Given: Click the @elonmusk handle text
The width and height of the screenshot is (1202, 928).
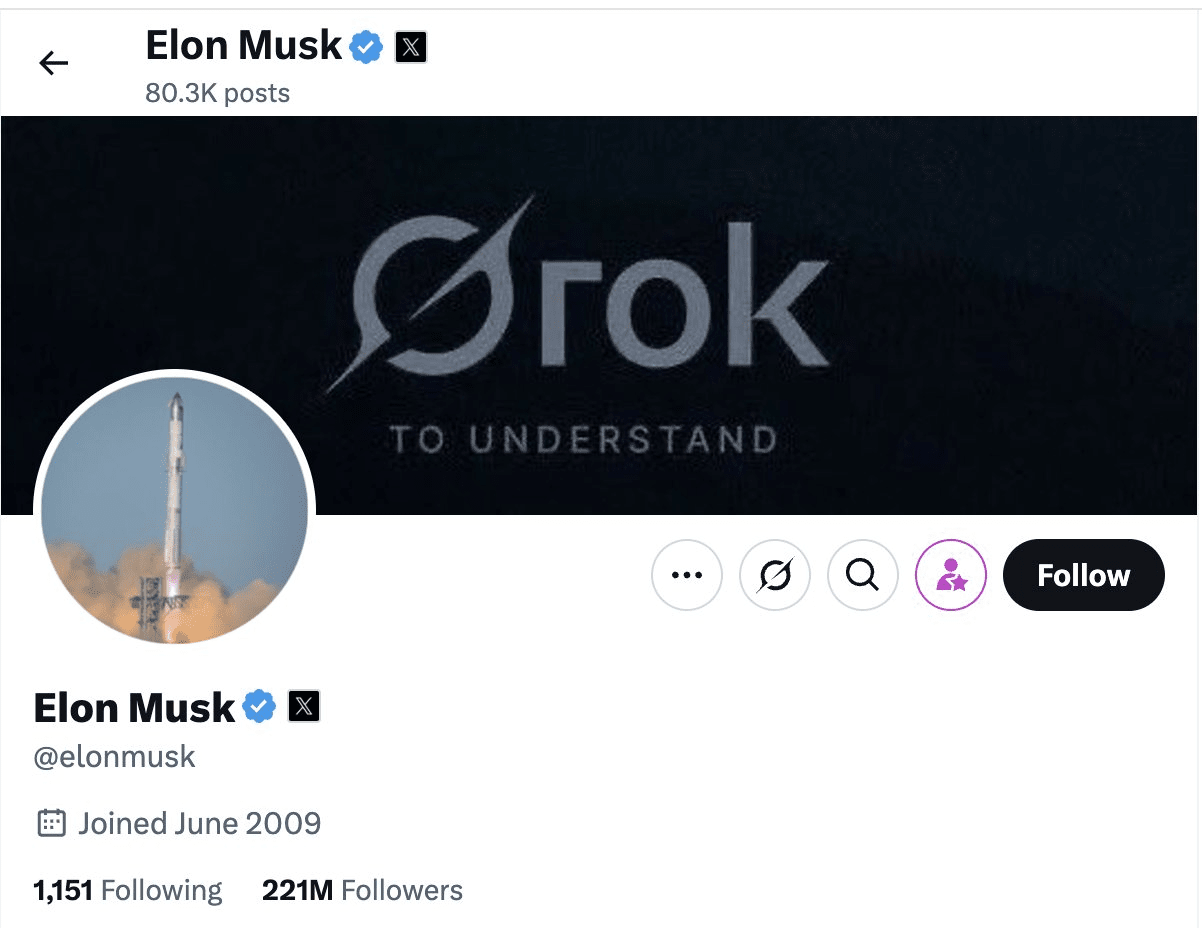Looking at the screenshot, I should pos(115,757).
